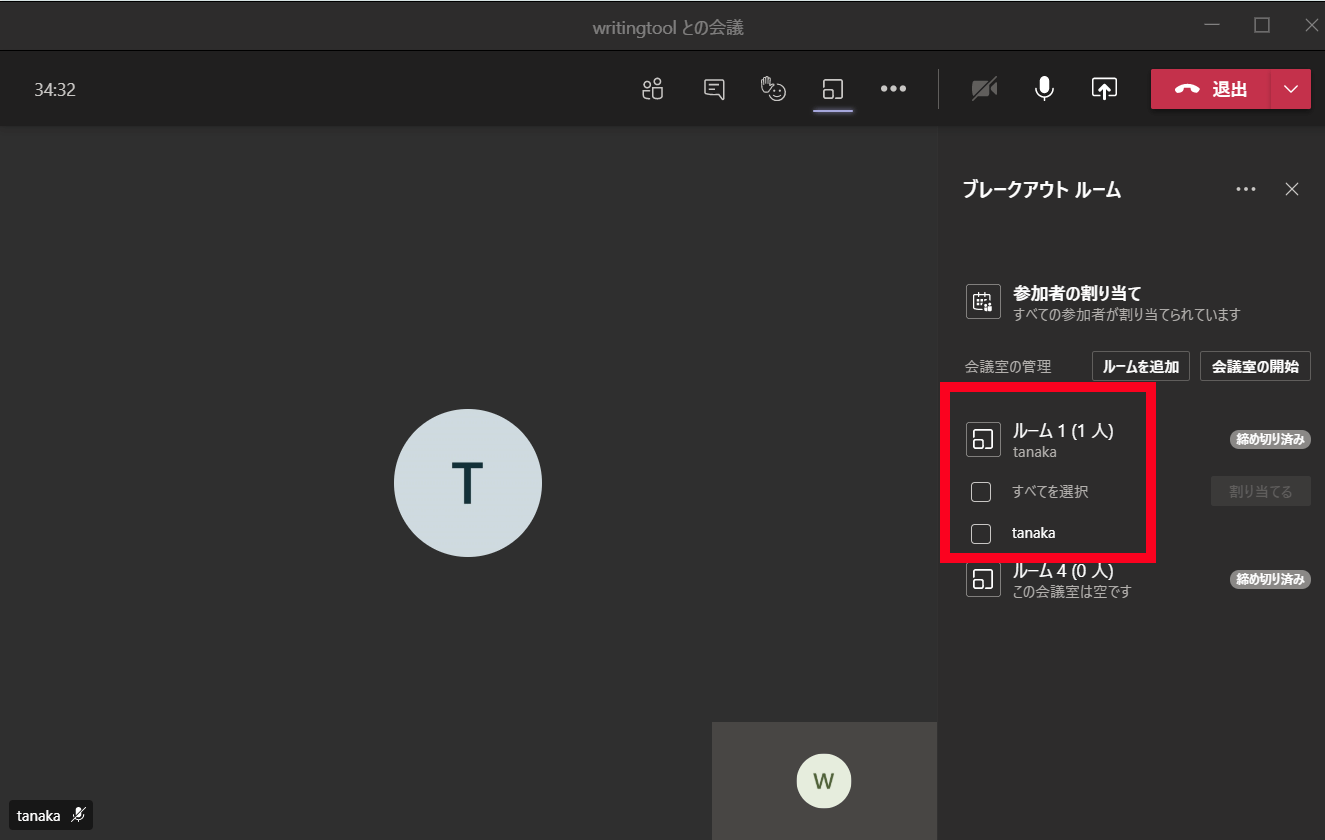Click the 会議室の開始 button
Viewport: 1325px width, 840px height.
1254,367
